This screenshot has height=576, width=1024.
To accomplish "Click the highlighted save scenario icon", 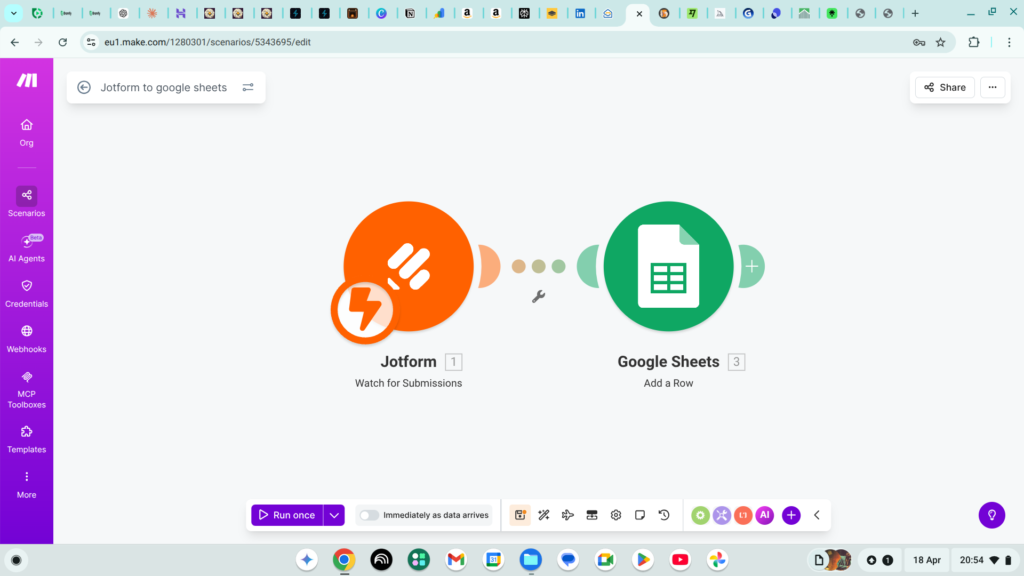I will pyautogui.click(x=520, y=515).
